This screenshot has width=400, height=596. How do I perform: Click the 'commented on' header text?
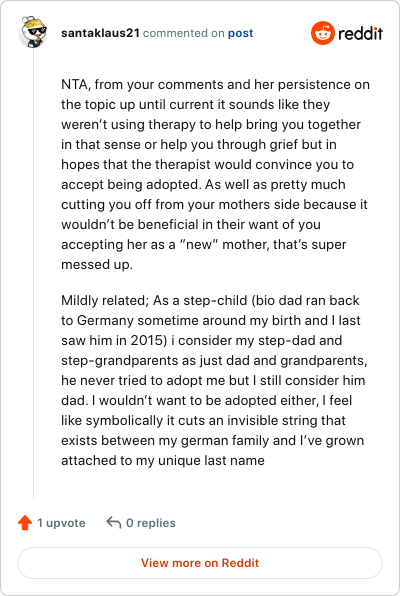coord(184,33)
